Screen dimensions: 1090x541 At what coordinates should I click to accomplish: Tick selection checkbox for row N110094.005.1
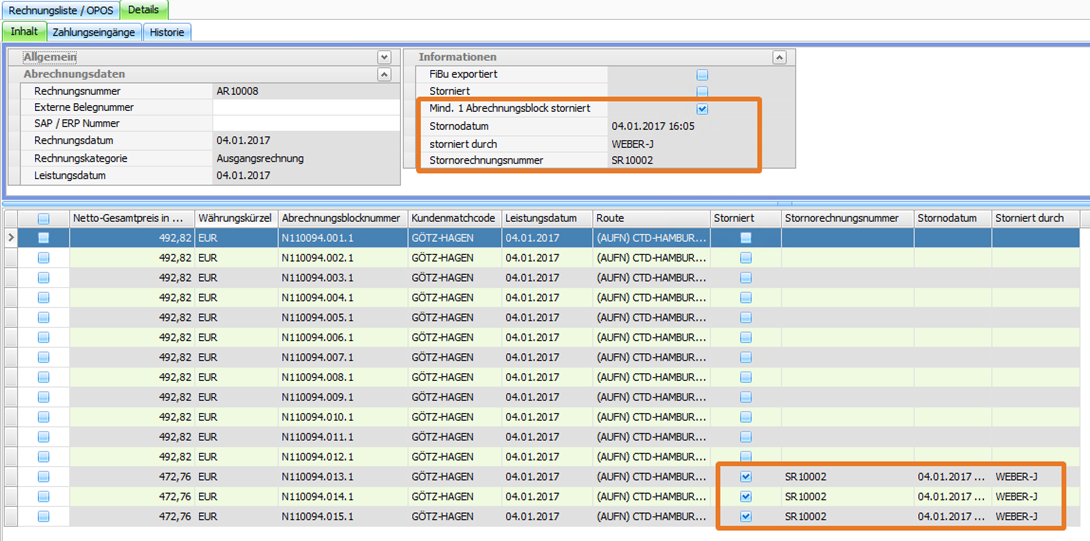[x=43, y=317]
